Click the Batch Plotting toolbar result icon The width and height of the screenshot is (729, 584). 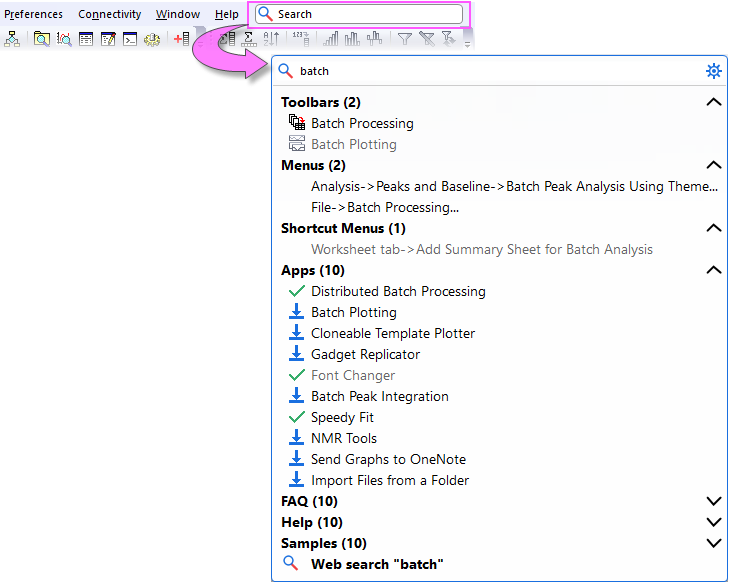click(x=297, y=144)
